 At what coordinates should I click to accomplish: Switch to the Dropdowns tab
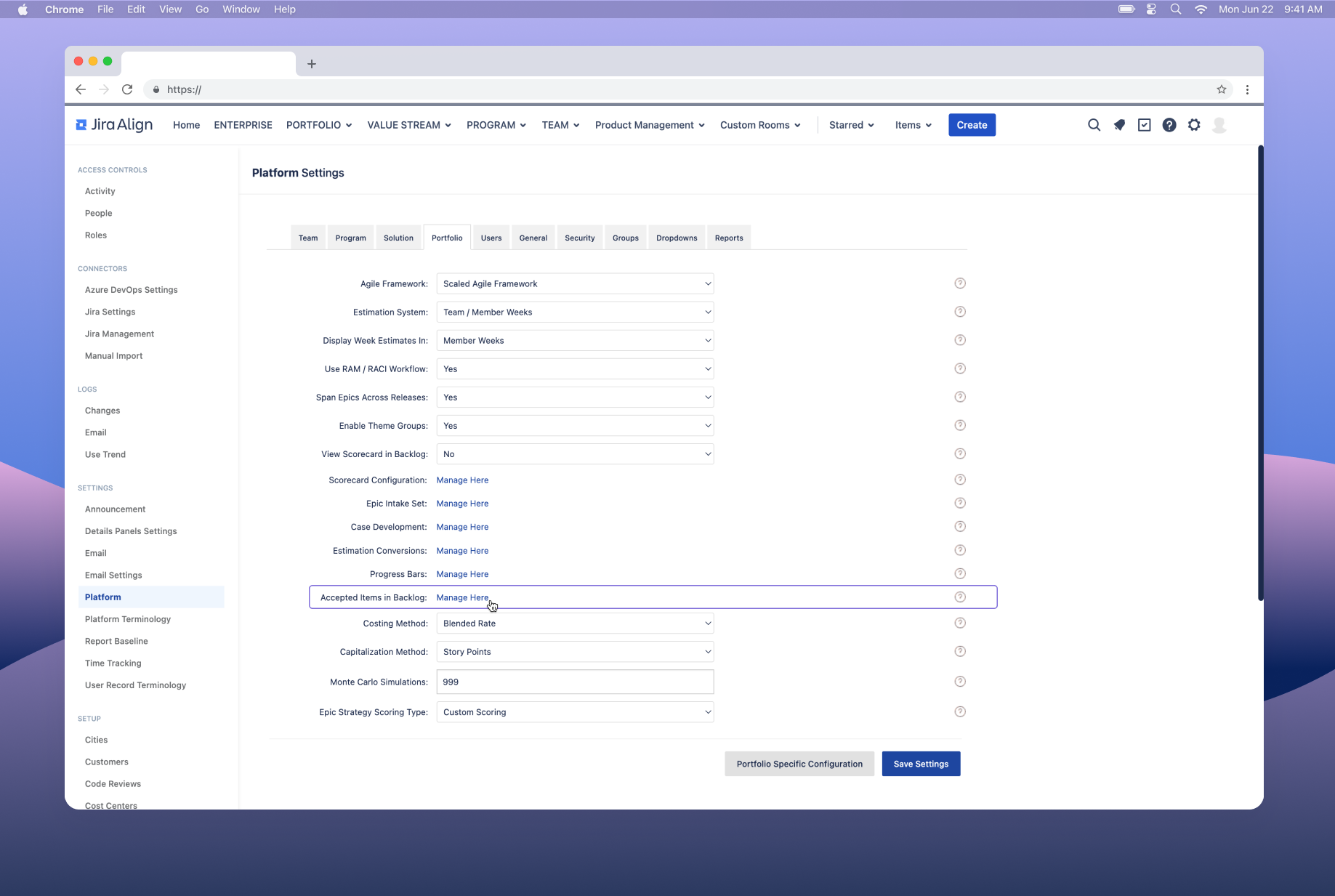coord(677,238)
